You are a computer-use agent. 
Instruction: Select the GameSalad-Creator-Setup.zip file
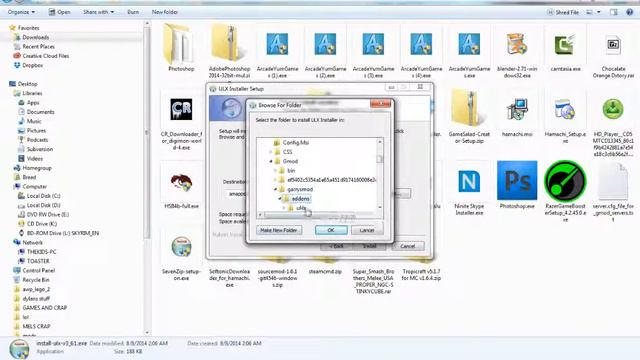[x=469, y=108]
